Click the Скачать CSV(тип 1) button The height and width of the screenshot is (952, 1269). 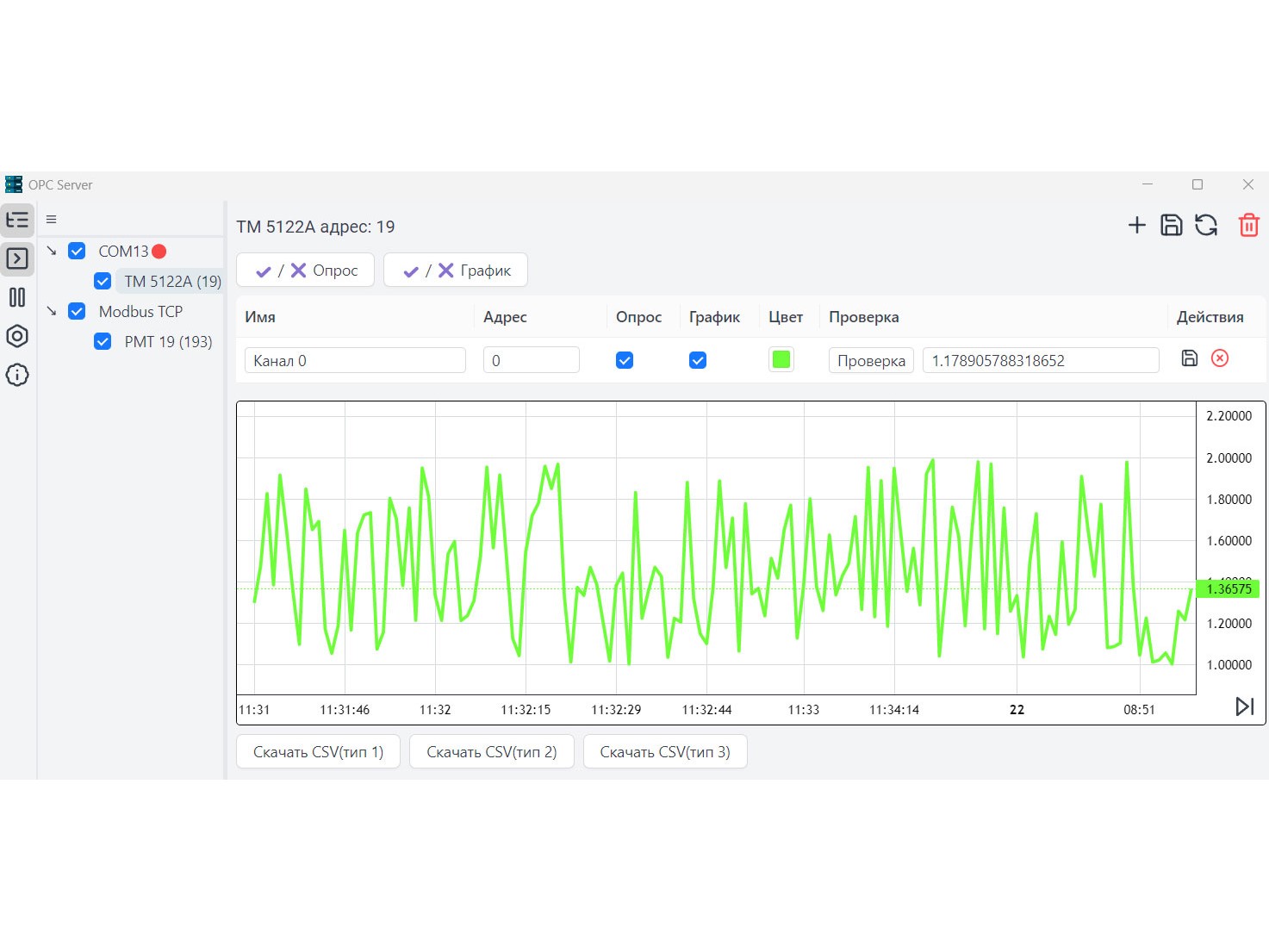pyautogui.click(x=318, y=752)
